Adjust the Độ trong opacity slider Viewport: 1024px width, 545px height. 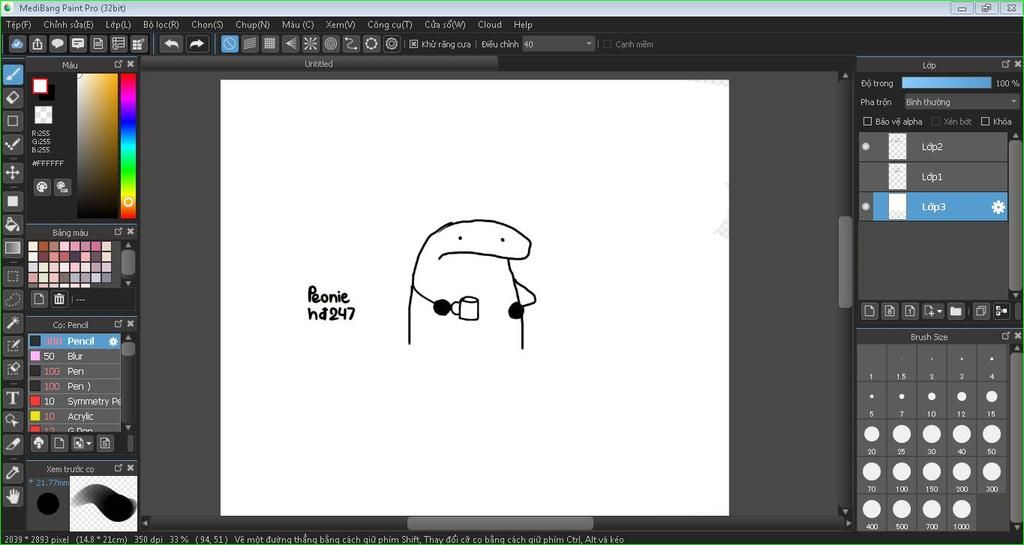(x=946, y=83)
